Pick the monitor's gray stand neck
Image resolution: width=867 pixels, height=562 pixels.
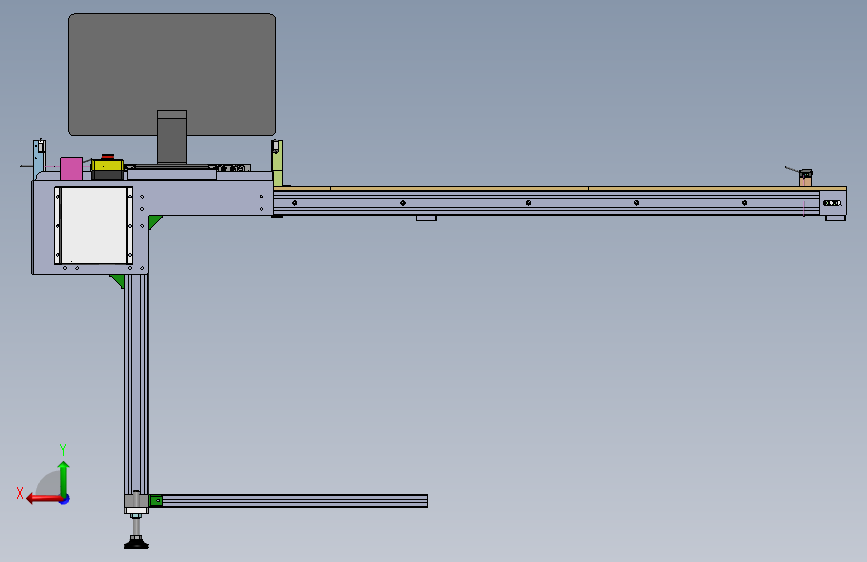(172, 137)
